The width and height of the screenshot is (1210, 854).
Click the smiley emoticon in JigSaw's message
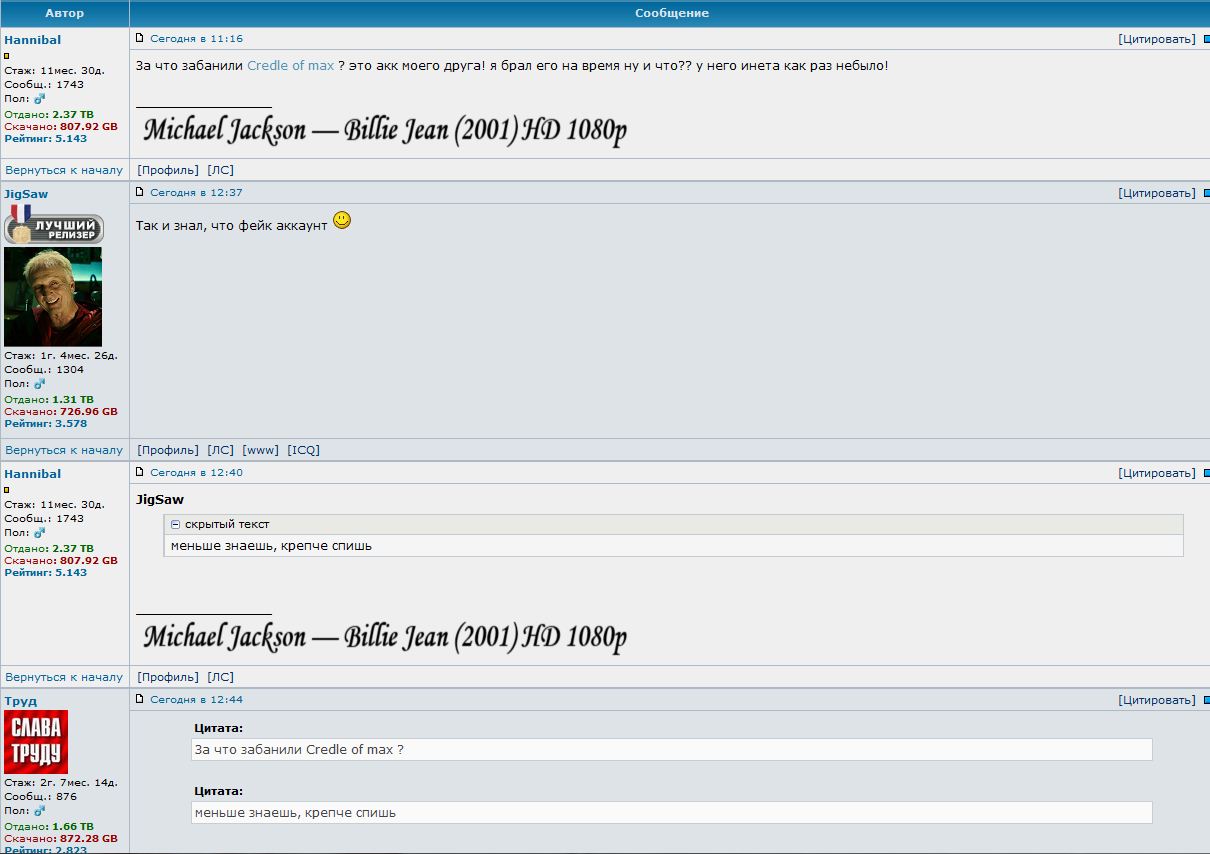[342, 220]
